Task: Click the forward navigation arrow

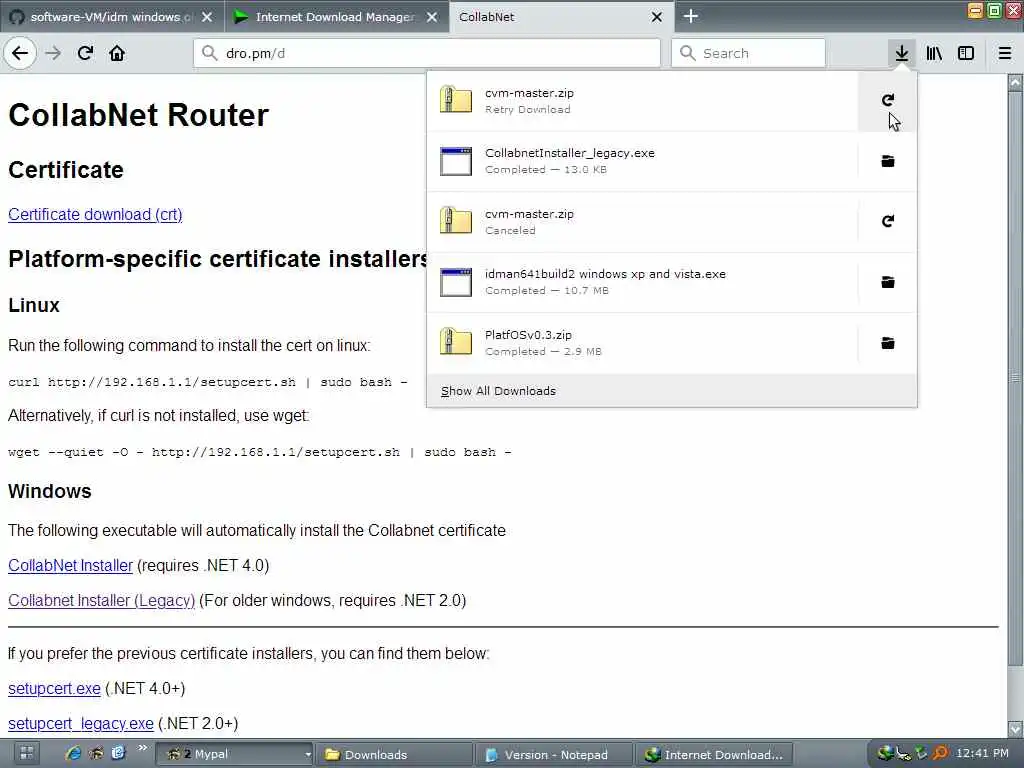Action: click(53, 53)
